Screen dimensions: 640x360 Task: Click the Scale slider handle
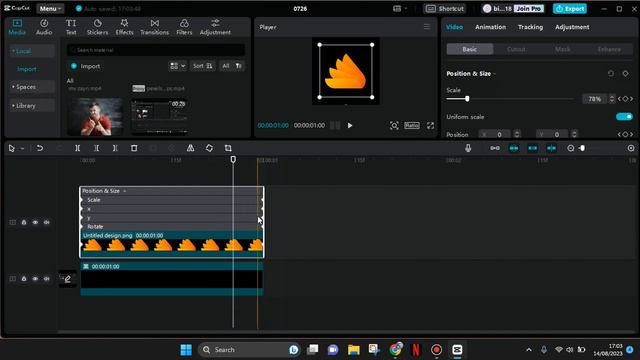click(x=467, y=99)
